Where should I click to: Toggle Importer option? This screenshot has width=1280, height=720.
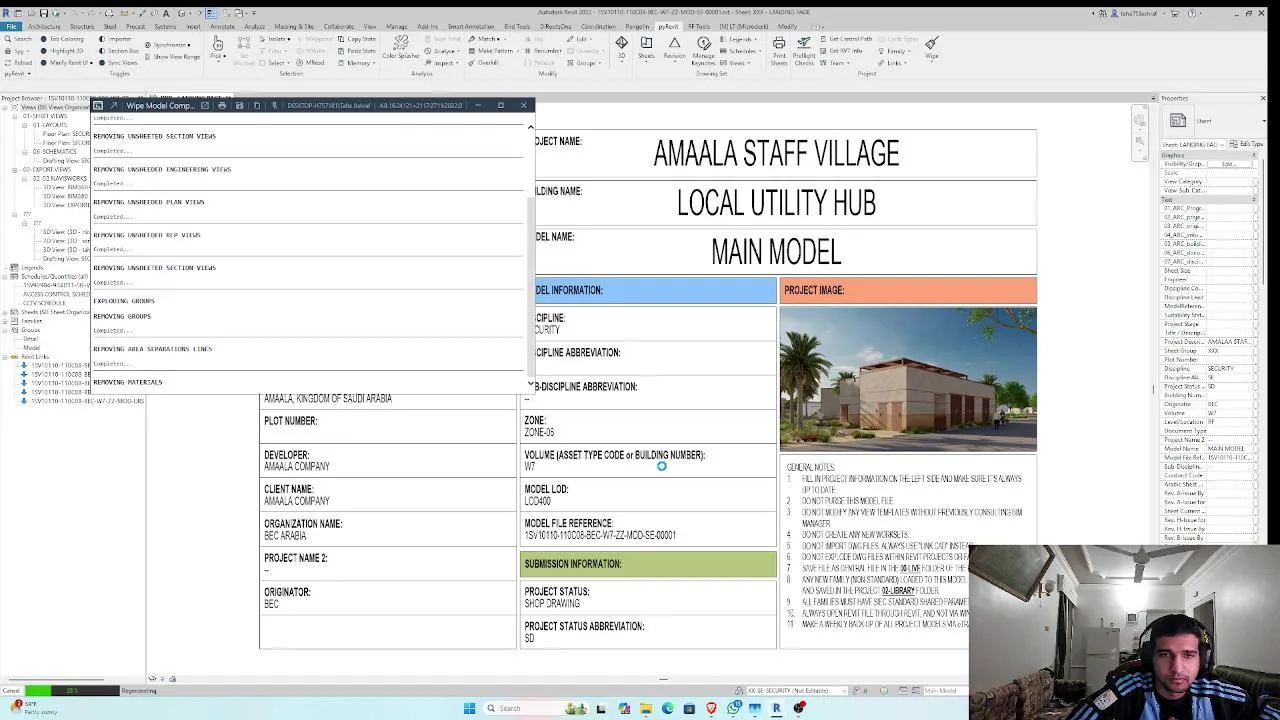coord(115,39)
